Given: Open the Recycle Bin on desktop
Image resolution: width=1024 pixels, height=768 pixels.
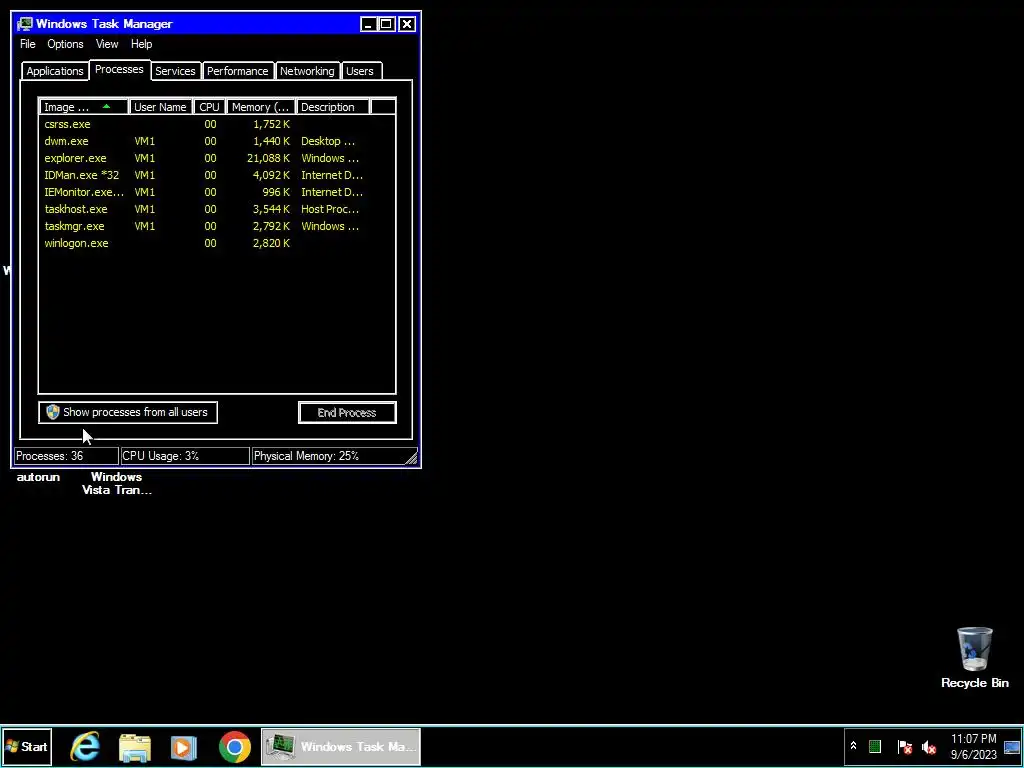Looking at the screenshot, I should coord(974,658).
